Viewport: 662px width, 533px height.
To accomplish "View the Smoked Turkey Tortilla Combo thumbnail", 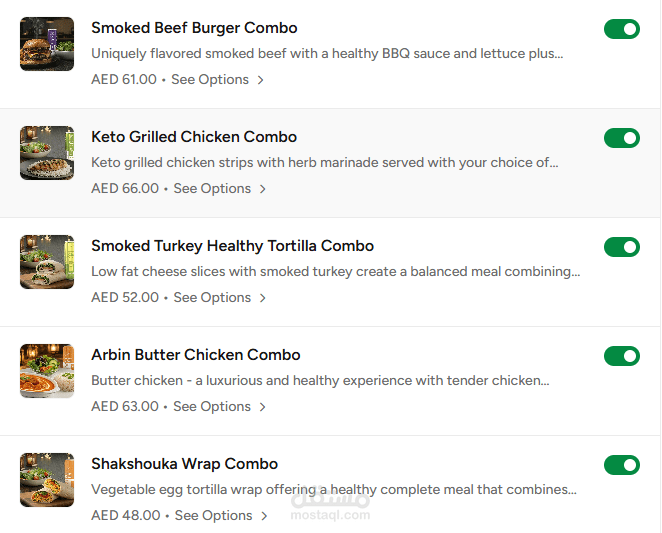I will [x=47, y=262].
